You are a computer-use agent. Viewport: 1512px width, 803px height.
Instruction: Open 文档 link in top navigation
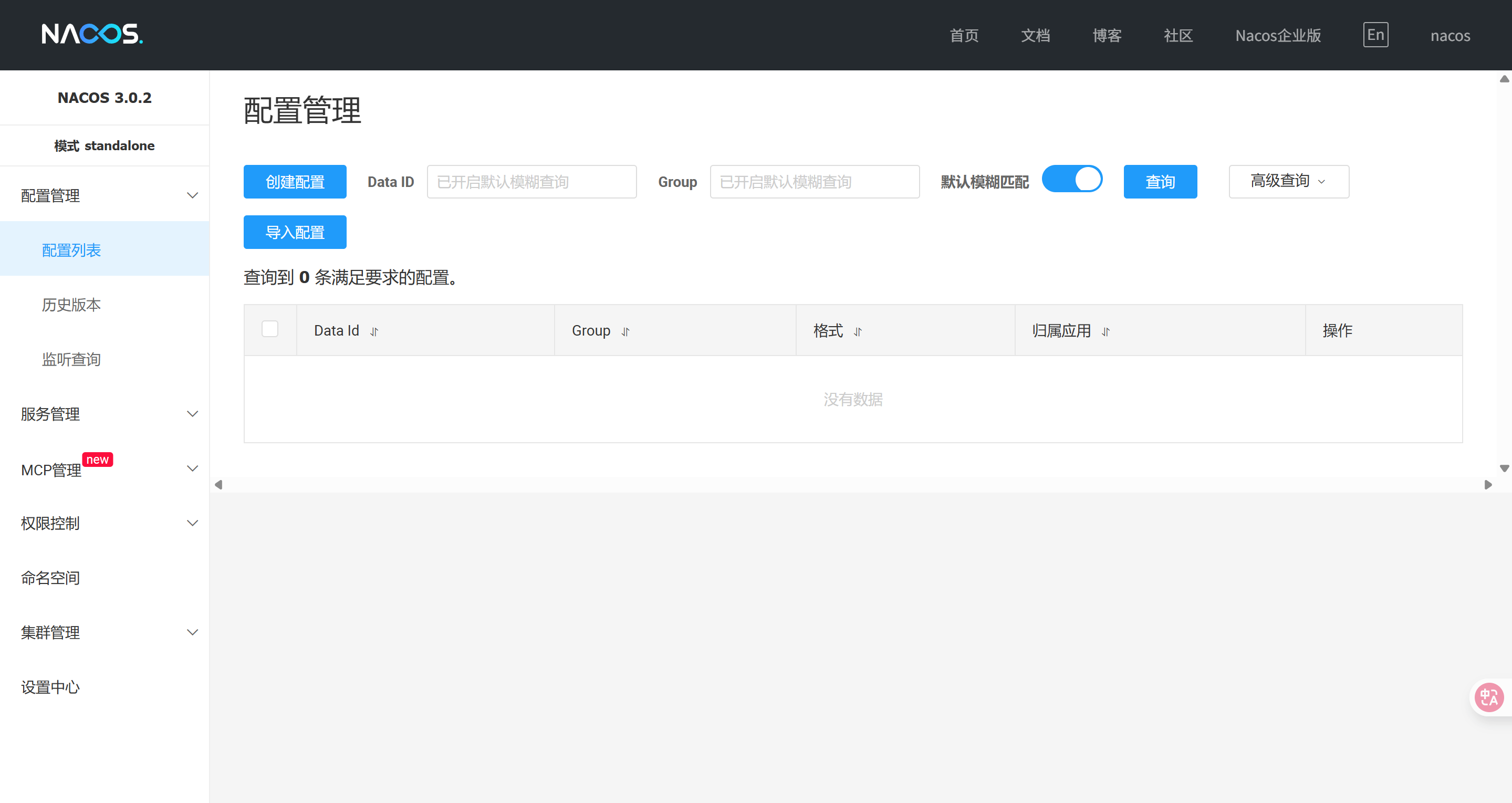(x=1035, y=35)
